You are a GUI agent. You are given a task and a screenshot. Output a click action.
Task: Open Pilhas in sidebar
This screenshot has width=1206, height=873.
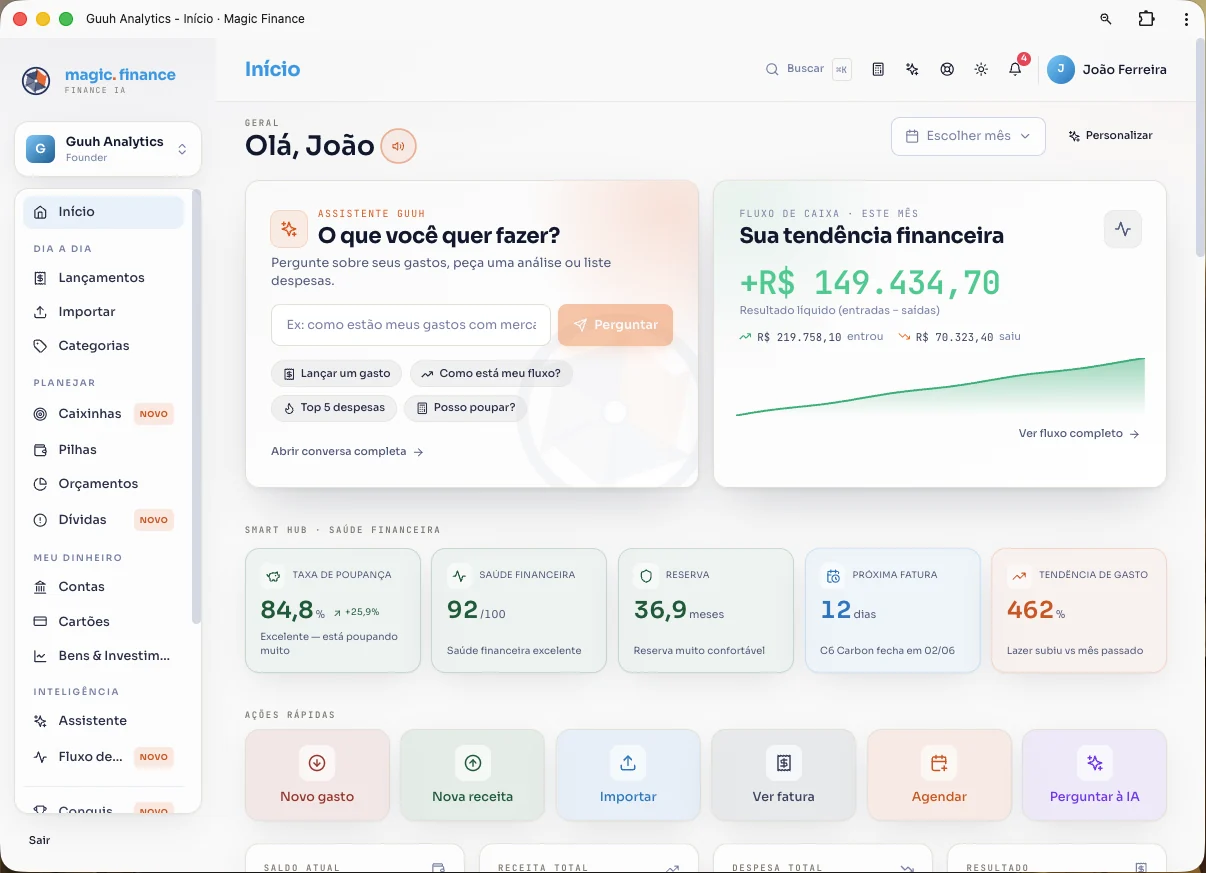click(104, 450)
